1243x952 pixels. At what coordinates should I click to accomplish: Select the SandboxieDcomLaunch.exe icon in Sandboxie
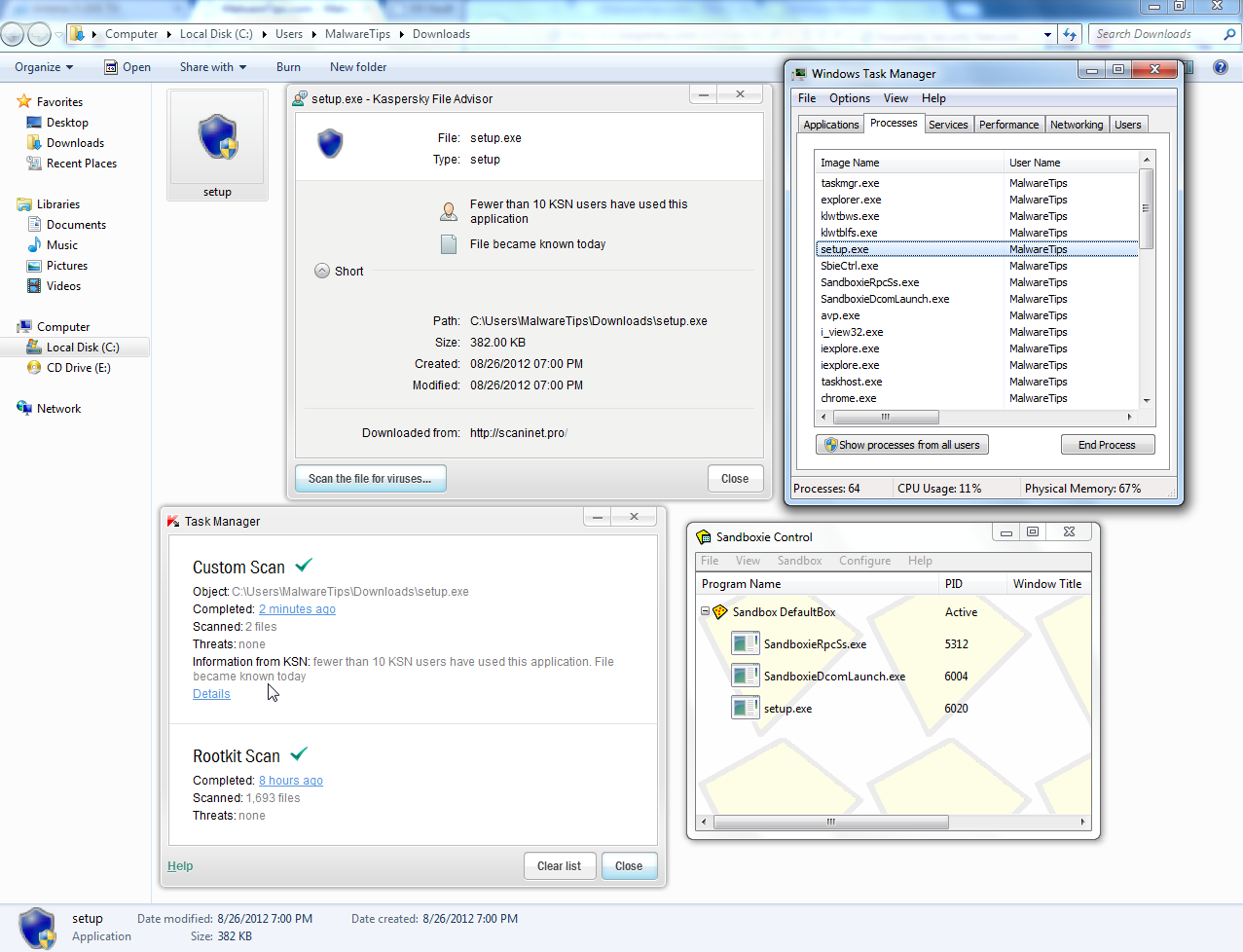point(746,677)
